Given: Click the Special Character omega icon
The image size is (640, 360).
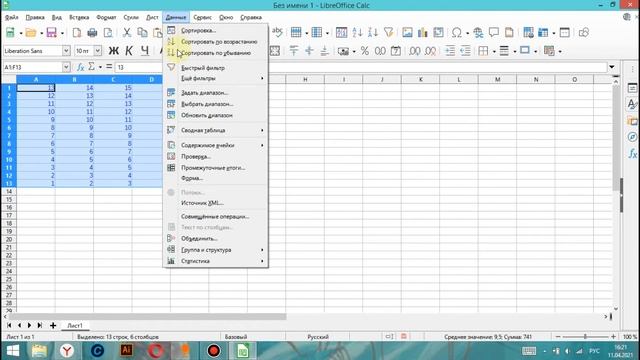Looking at the screenshot, I should point(457,32).
